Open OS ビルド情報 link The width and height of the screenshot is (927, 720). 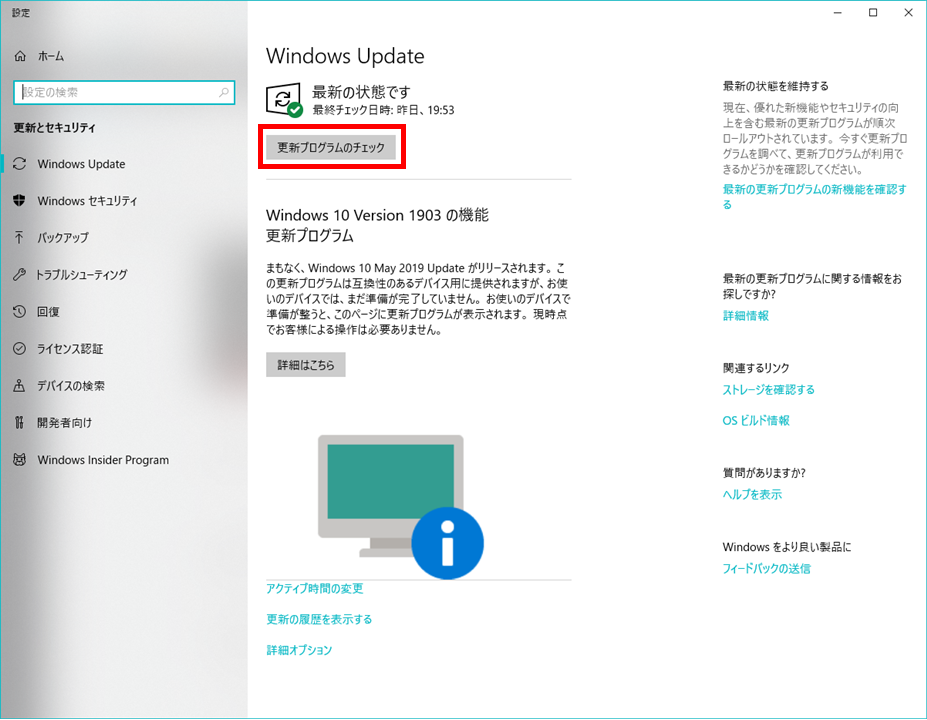pyautogui.click(x=756, y=420)
